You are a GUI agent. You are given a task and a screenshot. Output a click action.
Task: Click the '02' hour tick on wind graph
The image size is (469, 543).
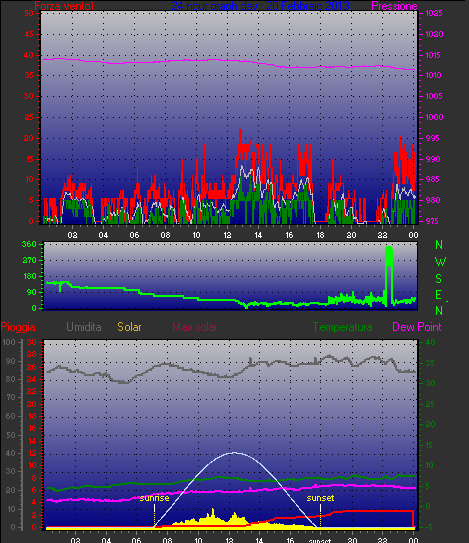[72, 235]
